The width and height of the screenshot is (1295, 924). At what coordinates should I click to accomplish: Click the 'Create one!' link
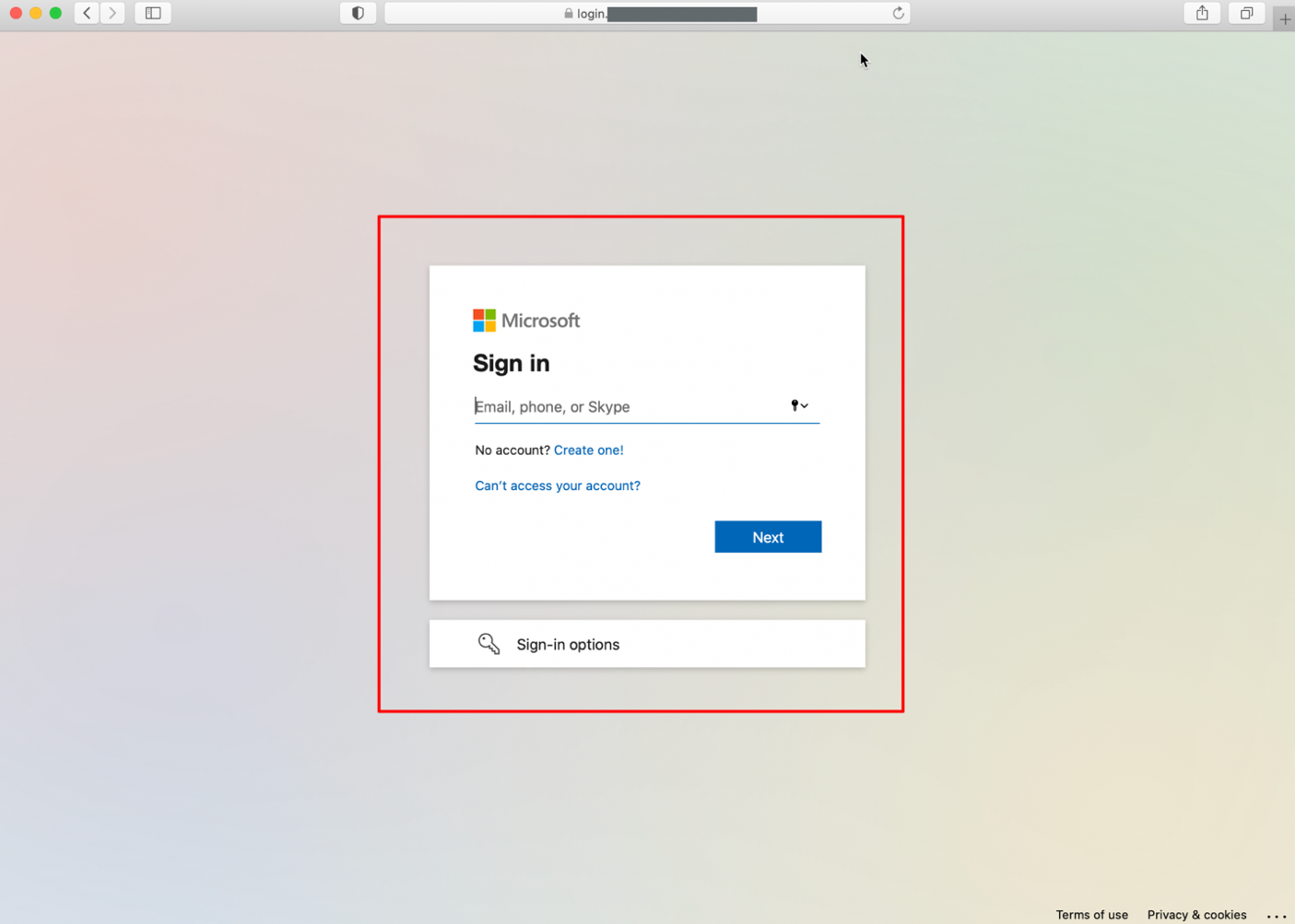588,450
